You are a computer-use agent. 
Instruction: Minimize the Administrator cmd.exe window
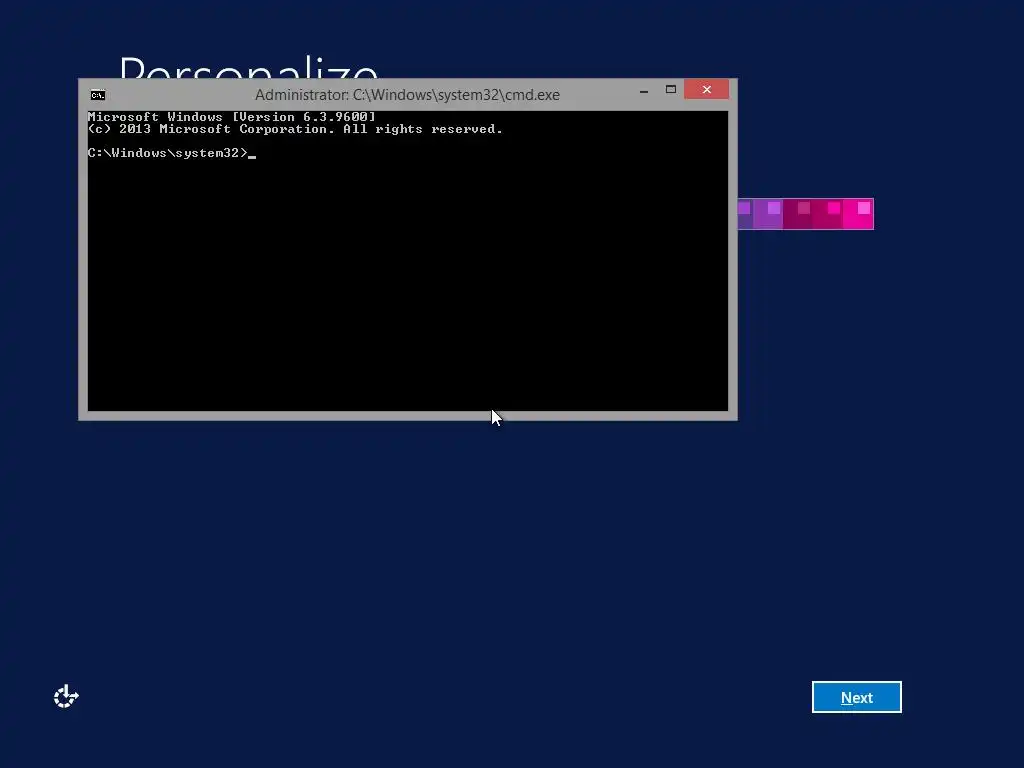(644, 90)
